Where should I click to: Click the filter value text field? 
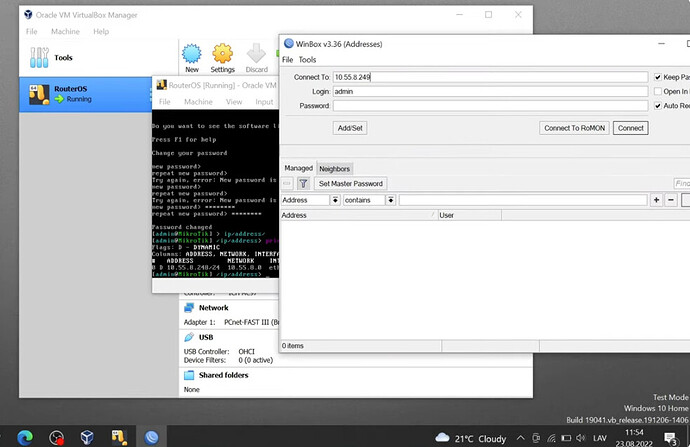[x=523, y=200]
